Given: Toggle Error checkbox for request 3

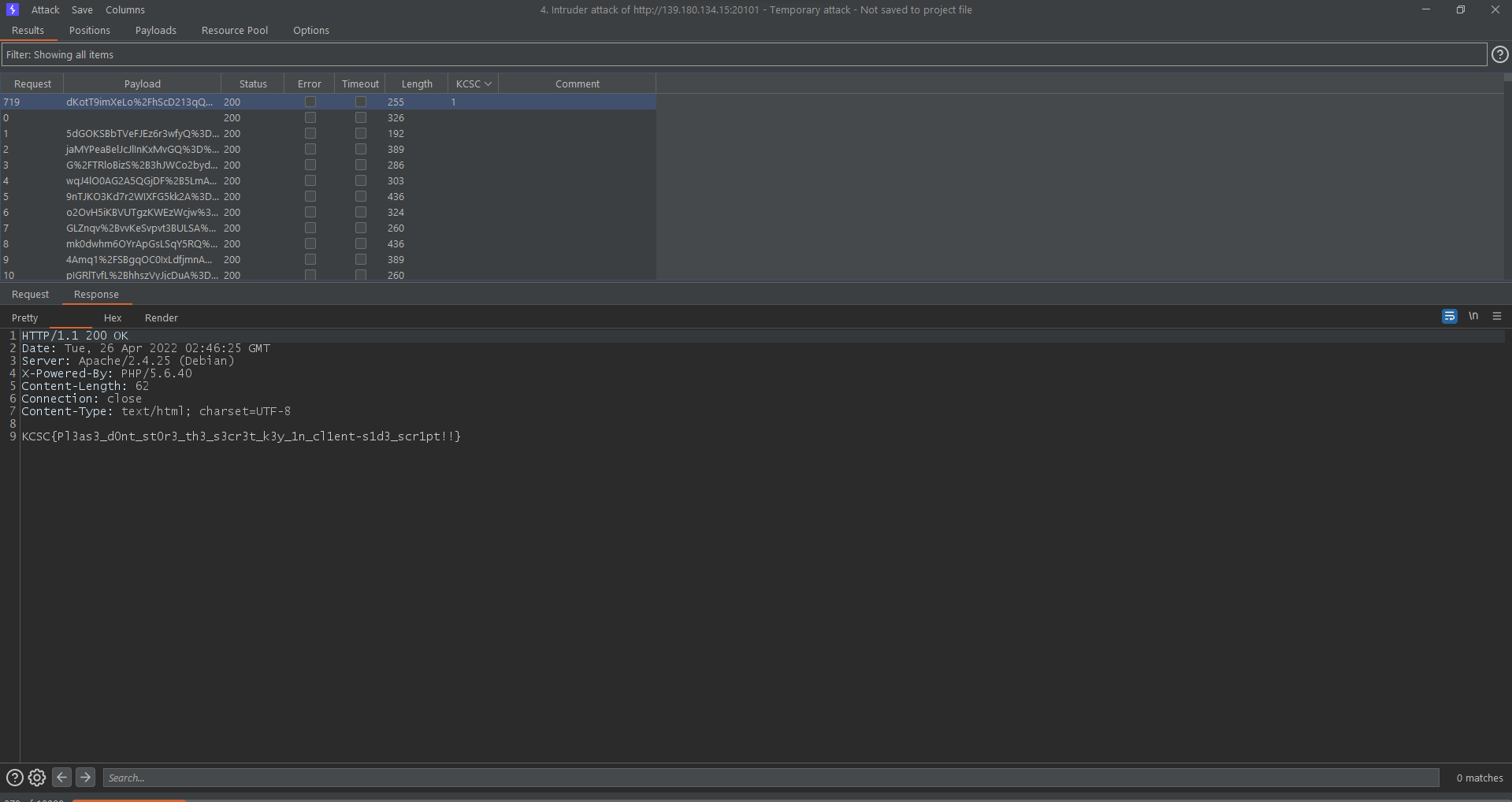Looking at the screenshot, I should pos(310,165).
